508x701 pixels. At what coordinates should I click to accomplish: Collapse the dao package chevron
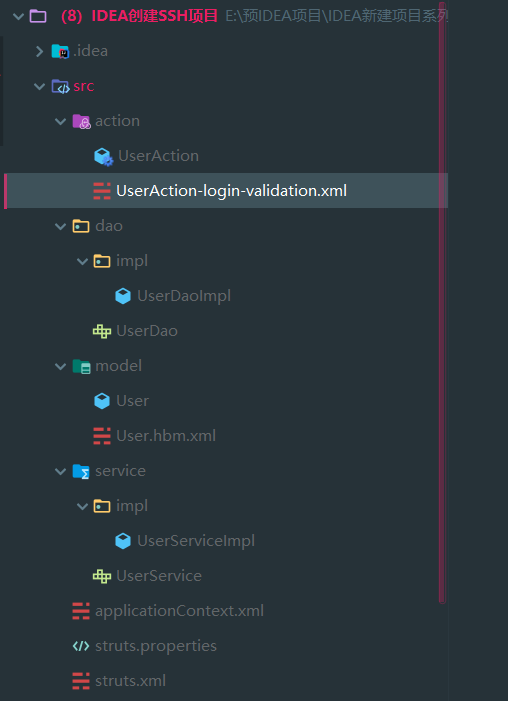click(x=60, y=226)
